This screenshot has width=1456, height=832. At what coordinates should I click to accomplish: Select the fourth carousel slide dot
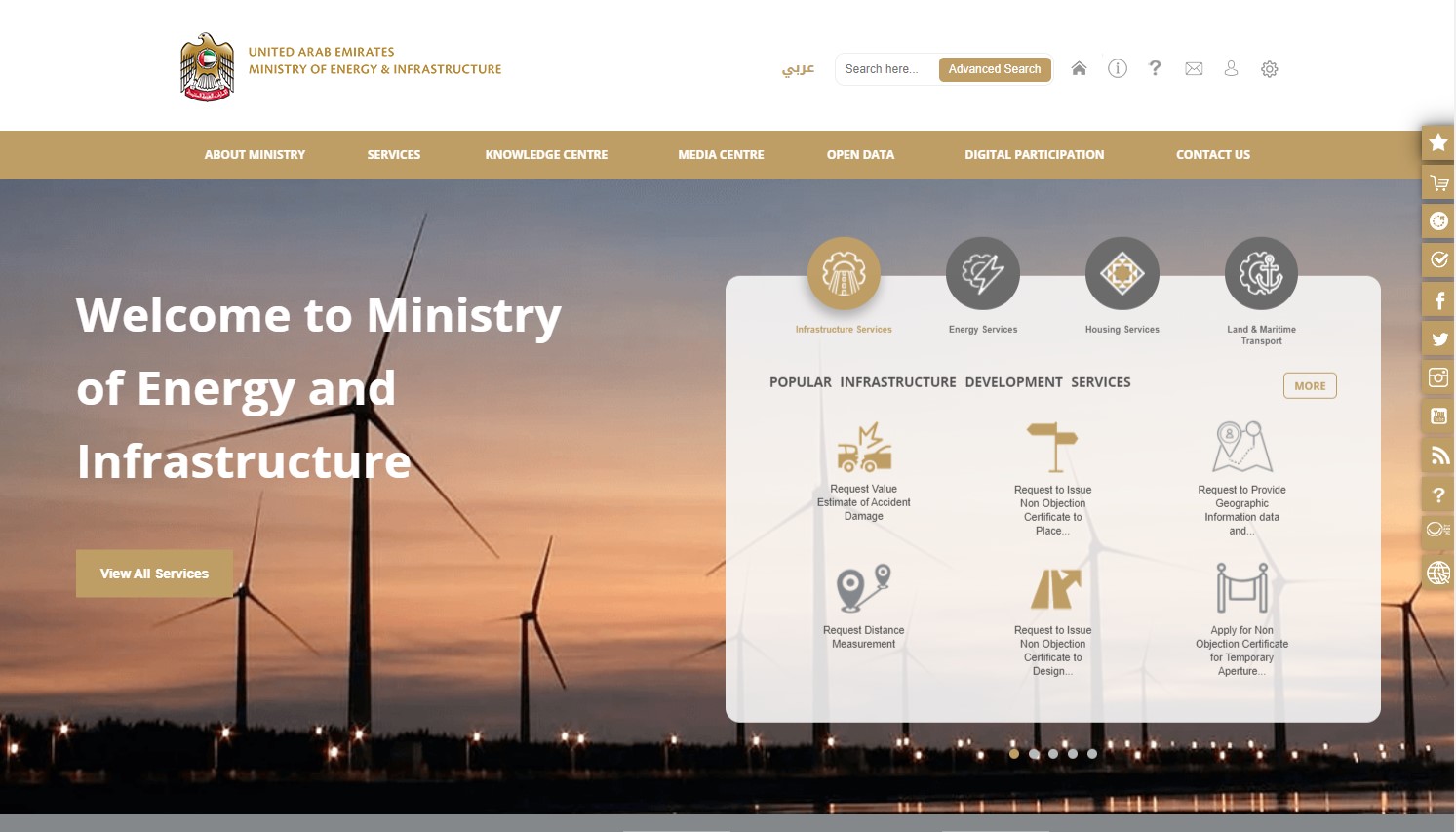click(1073, 753)
